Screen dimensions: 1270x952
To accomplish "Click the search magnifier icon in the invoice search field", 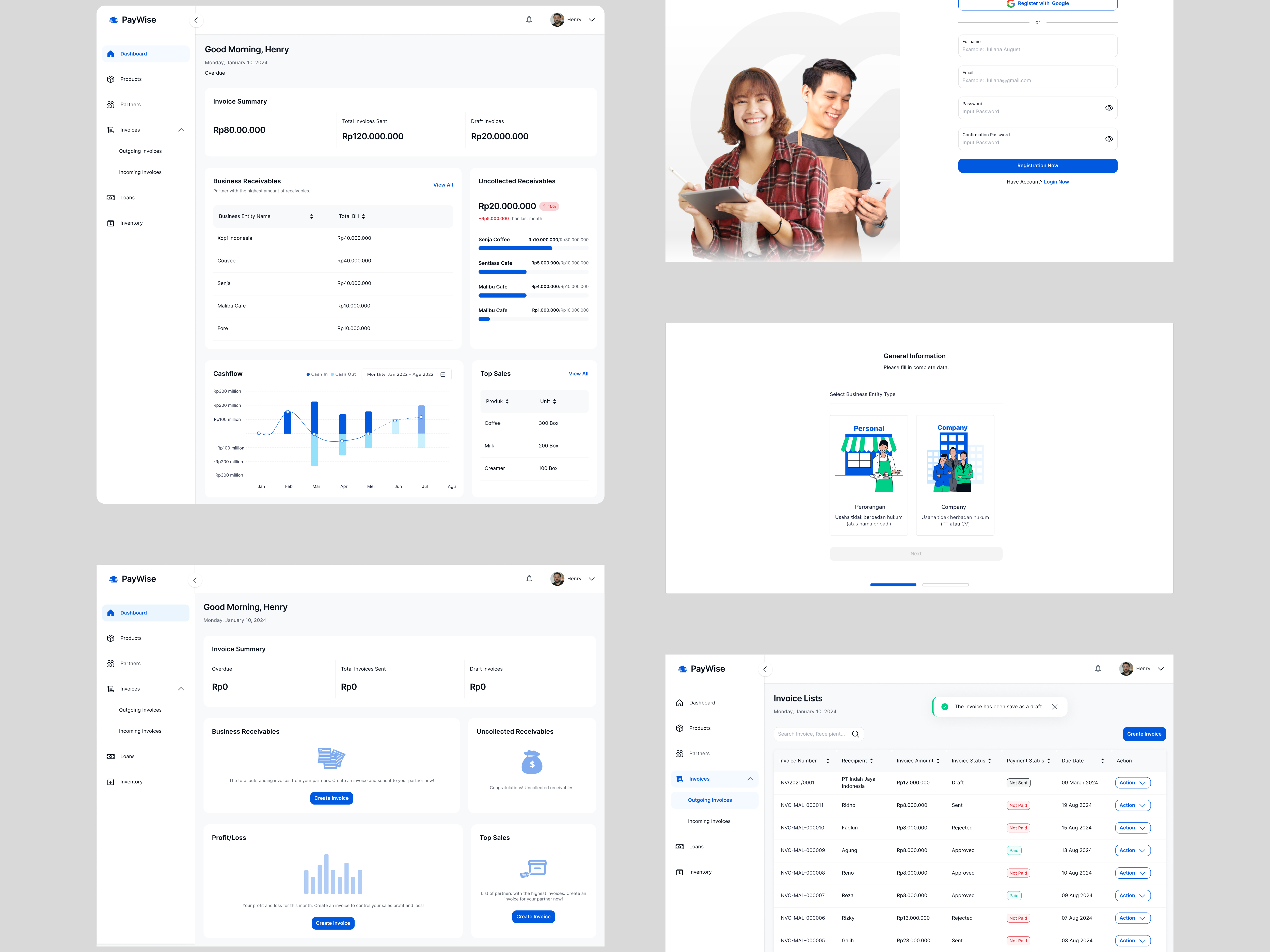I will (855, 734).
